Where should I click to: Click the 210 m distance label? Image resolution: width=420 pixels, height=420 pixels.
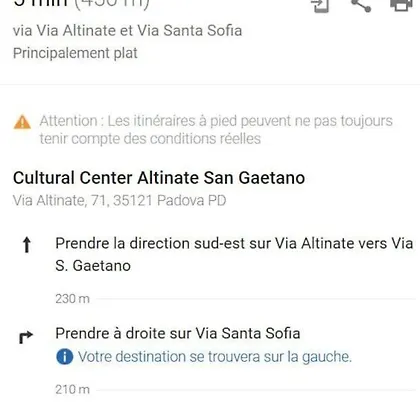72,389
